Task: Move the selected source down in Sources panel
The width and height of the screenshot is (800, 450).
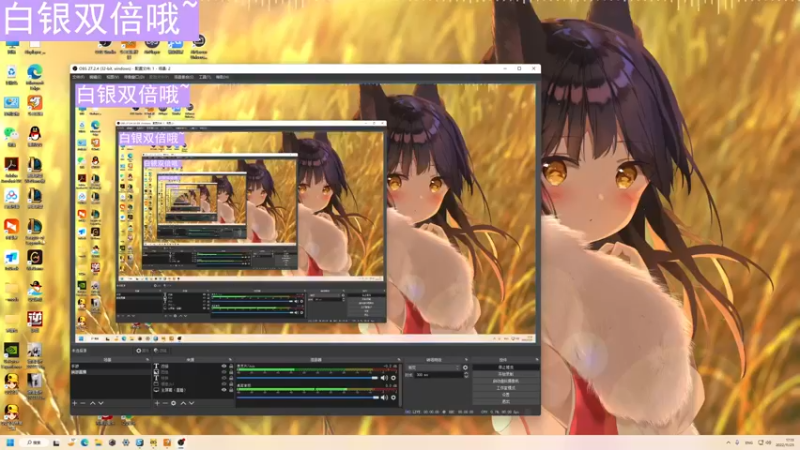Action: (191, 403)
